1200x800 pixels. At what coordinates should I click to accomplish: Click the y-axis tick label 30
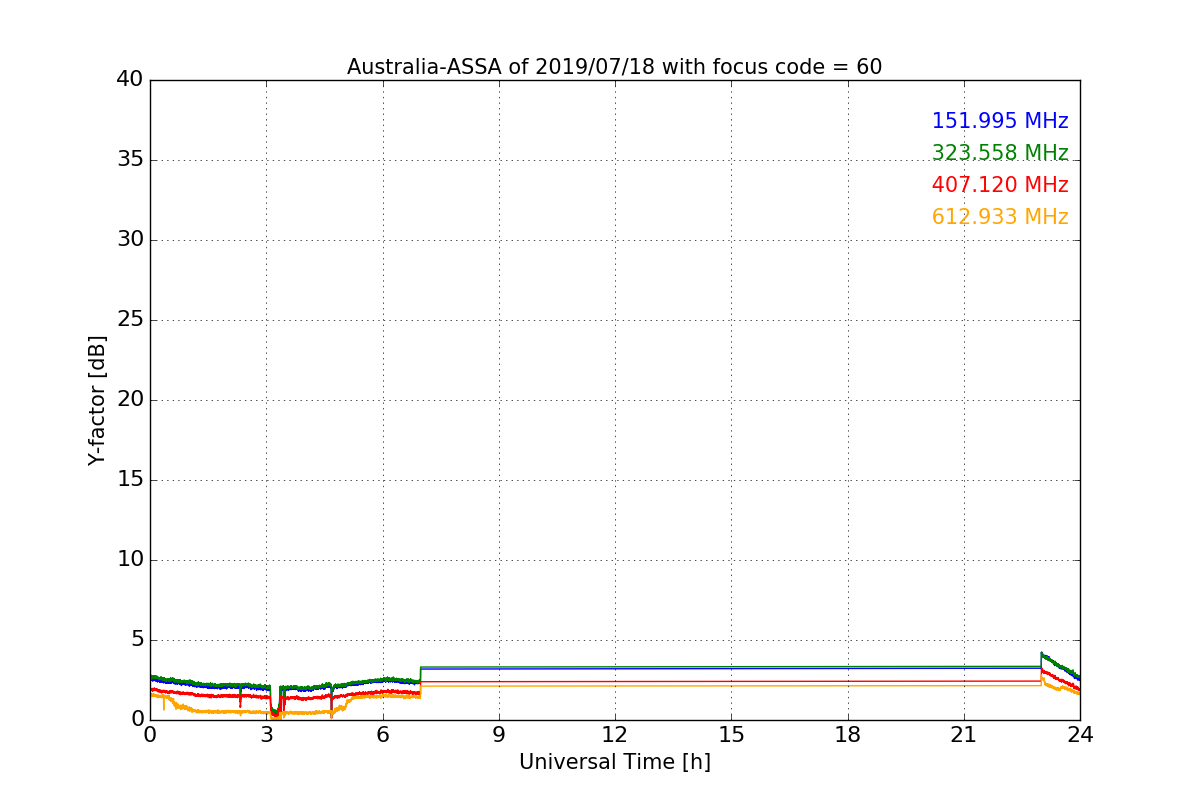click(x=130, y=240)
